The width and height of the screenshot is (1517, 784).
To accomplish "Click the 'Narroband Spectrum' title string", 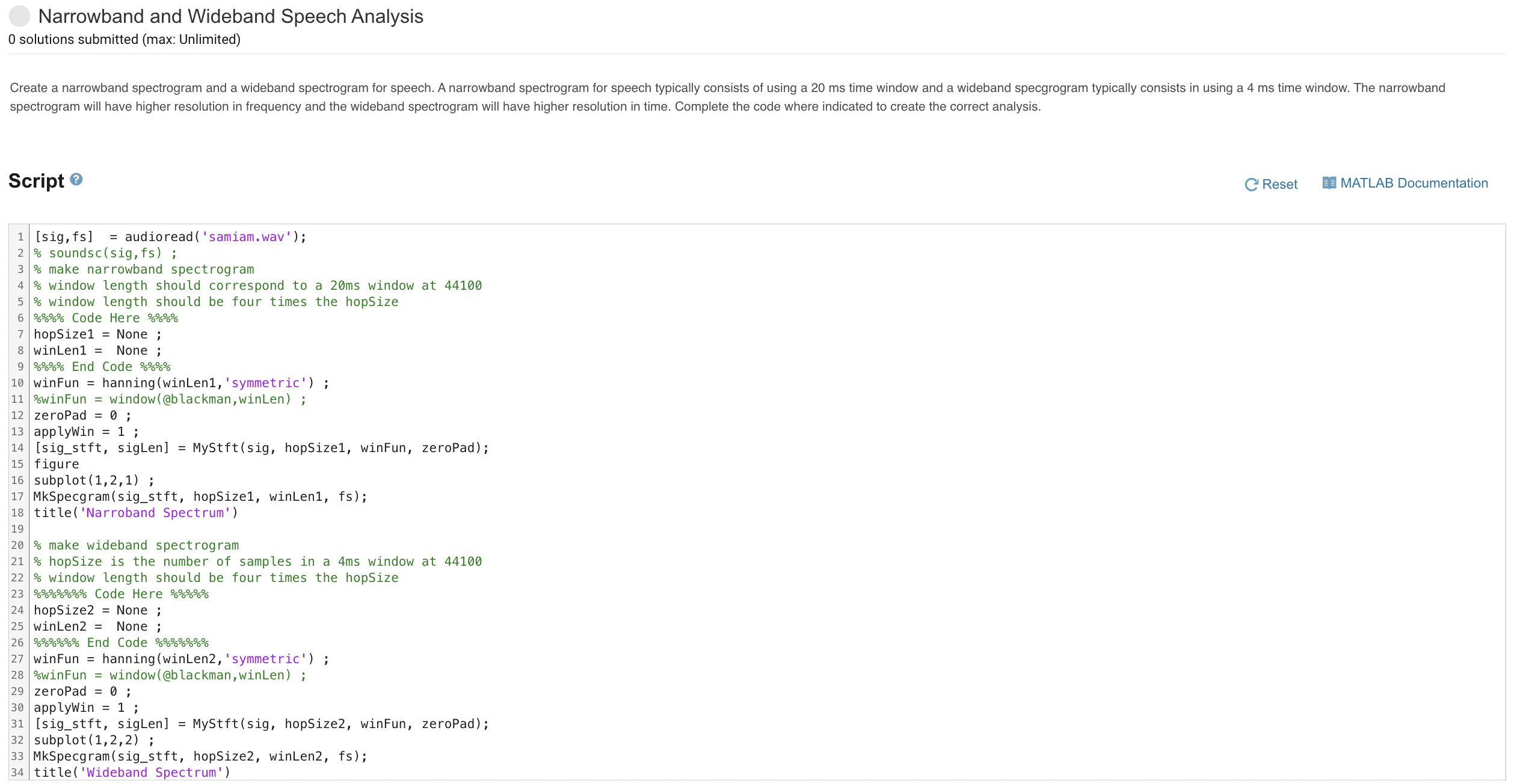I will pyautogui.click(x=155, y=513).
